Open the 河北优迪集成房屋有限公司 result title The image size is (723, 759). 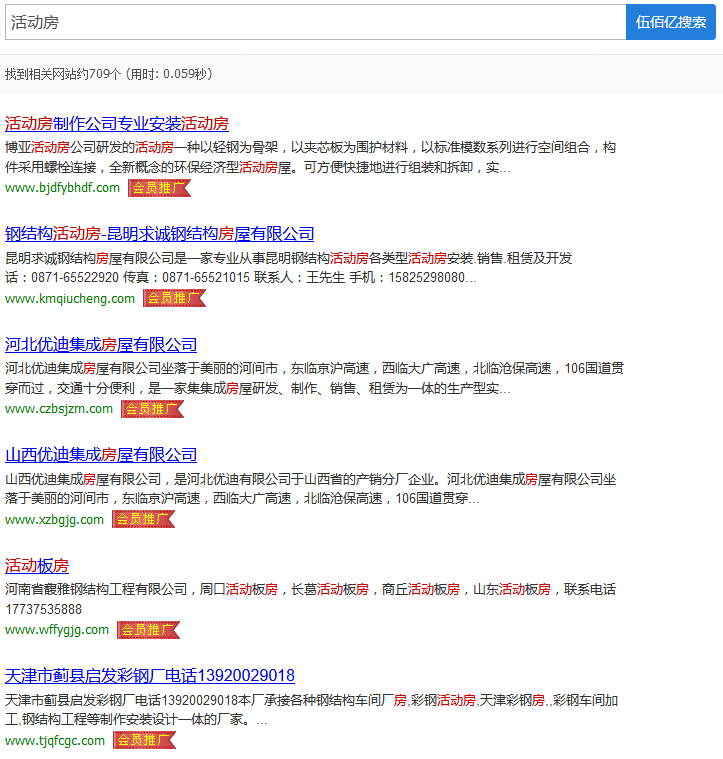point(101,345)
